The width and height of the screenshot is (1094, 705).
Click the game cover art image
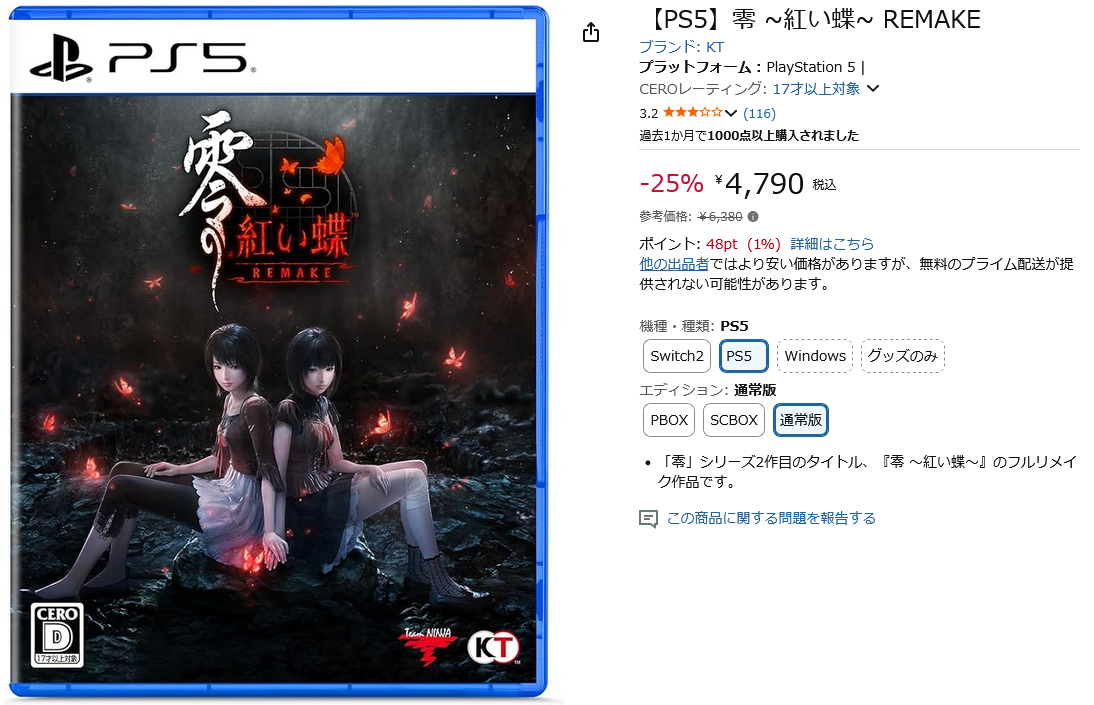[x=278, y=352]
